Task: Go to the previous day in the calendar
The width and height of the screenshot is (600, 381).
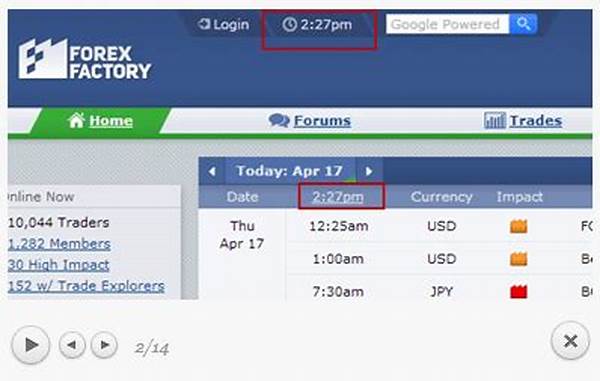Action: point(212,171)
